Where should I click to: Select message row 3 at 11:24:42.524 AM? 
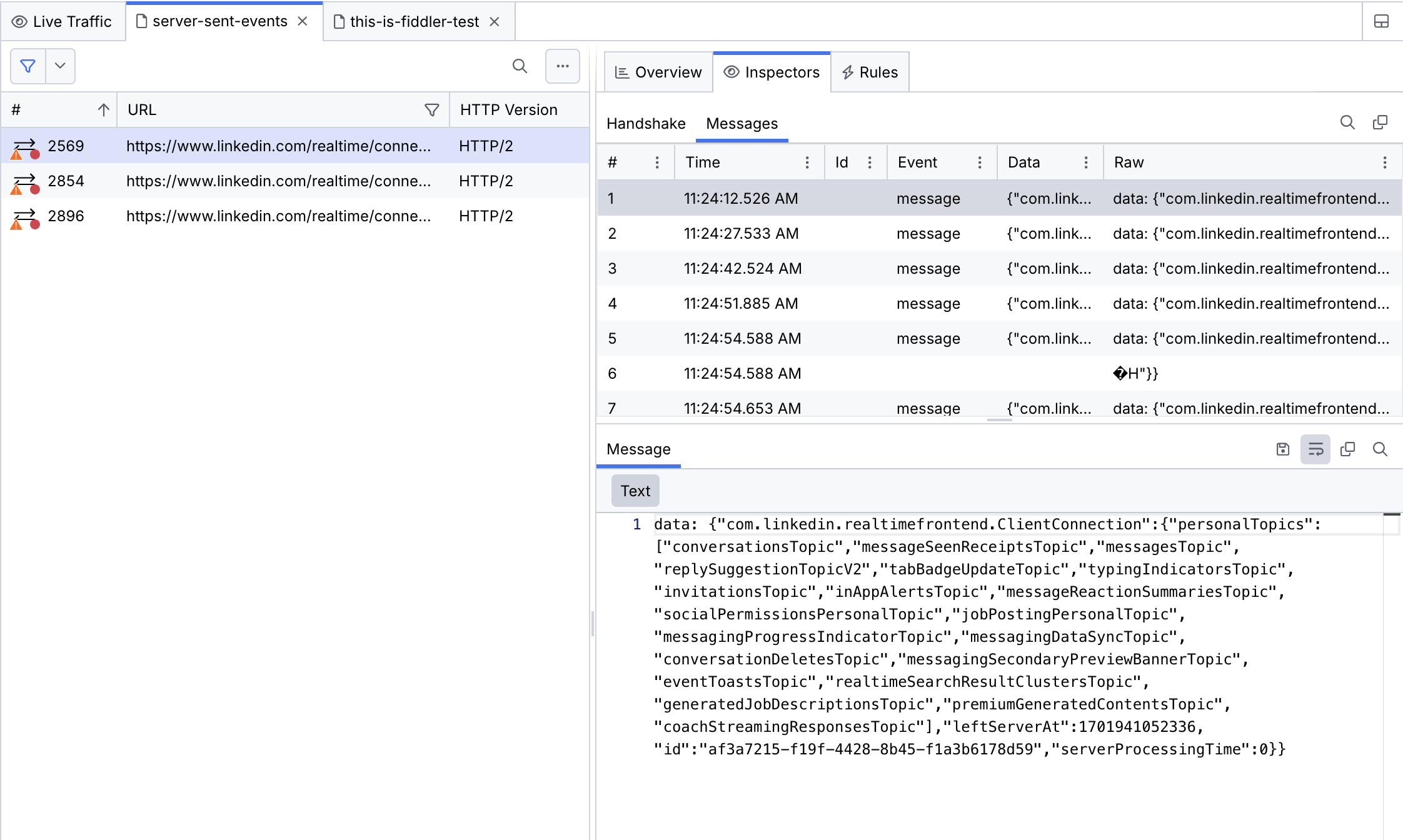[999, 268]
